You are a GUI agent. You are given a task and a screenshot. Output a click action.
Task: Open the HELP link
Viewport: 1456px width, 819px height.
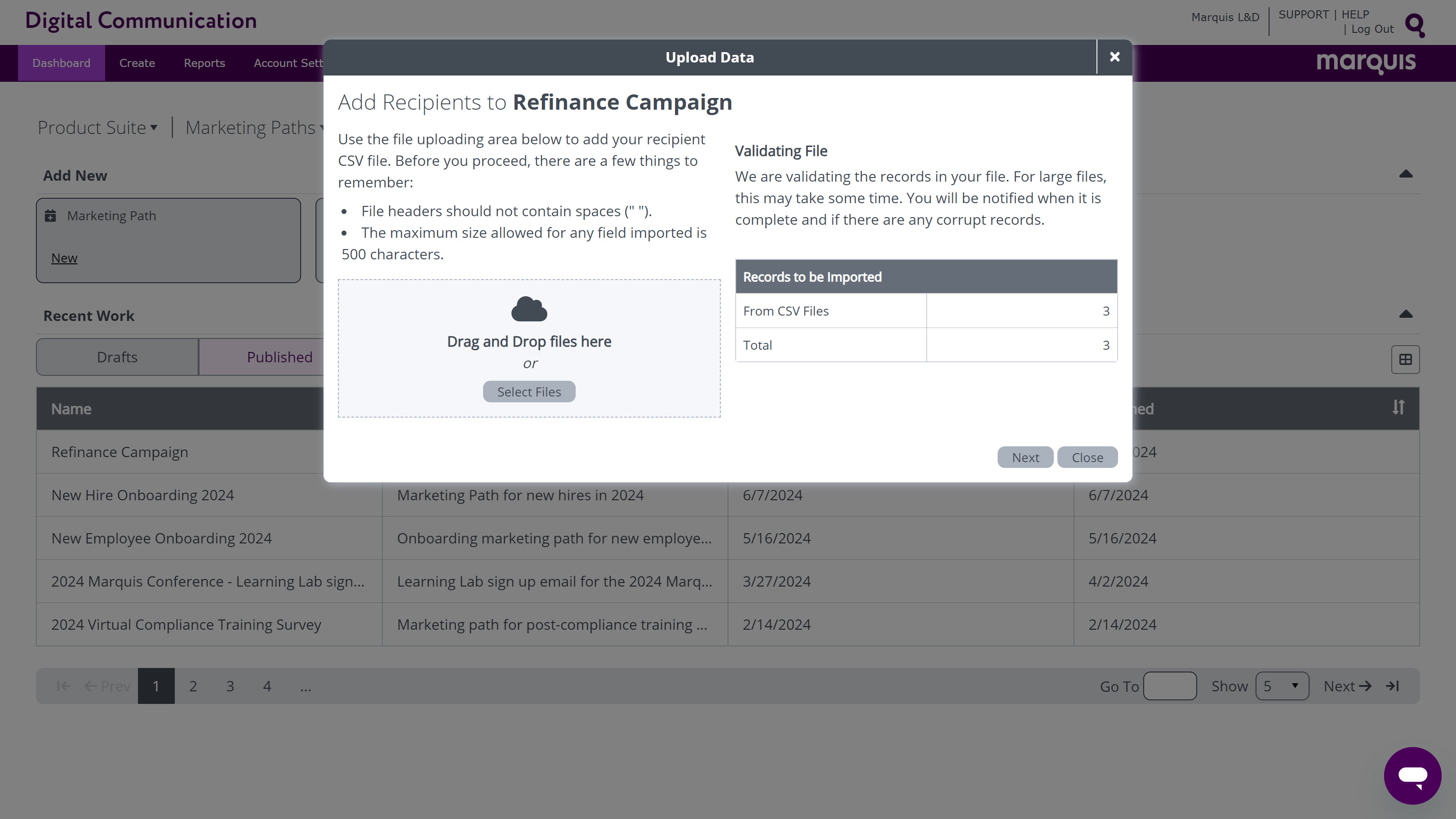(1355, 15)
